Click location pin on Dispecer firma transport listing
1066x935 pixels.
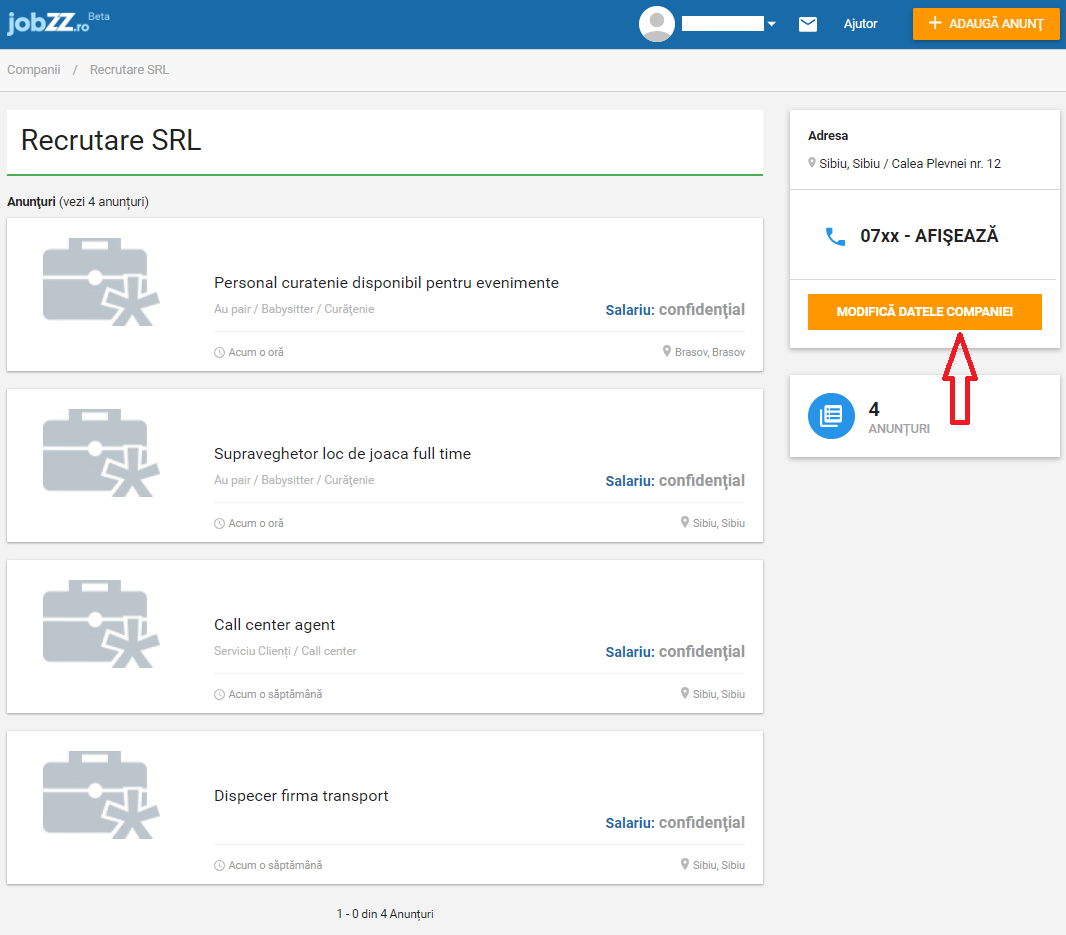click(685, 864)
